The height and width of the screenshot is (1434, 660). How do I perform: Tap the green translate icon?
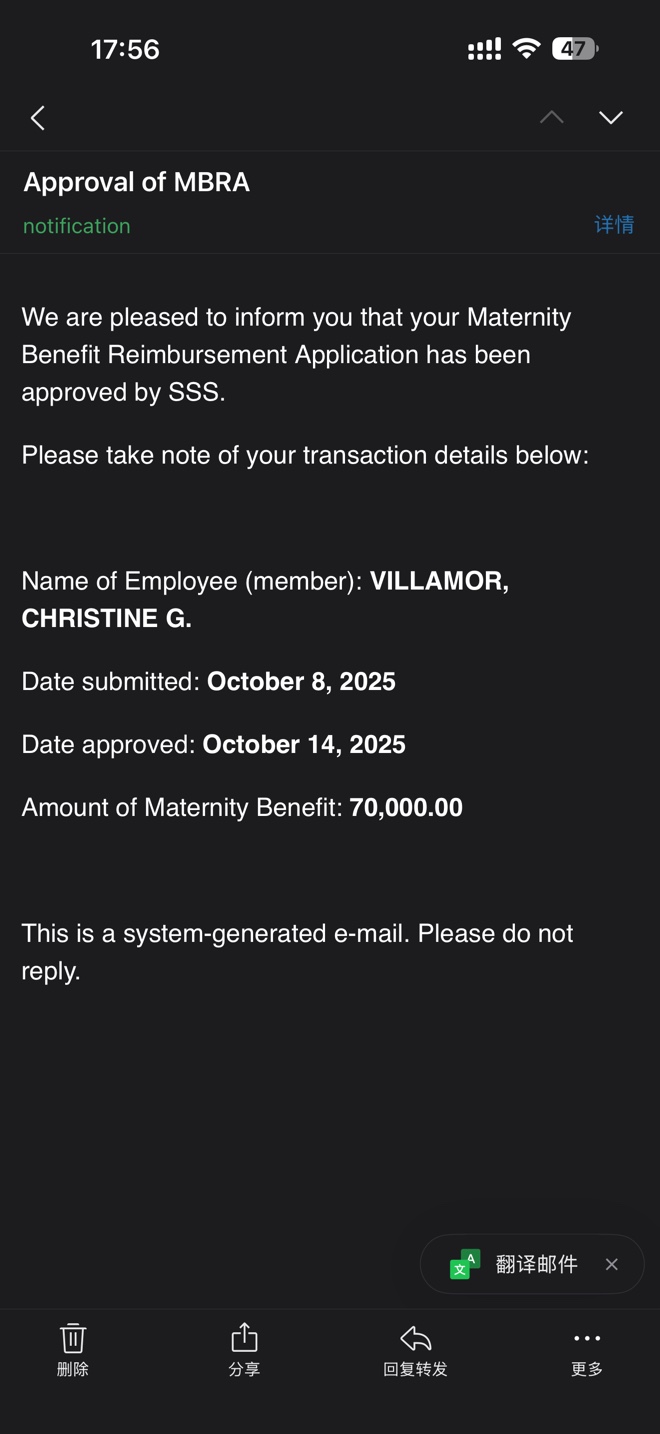465,1264
